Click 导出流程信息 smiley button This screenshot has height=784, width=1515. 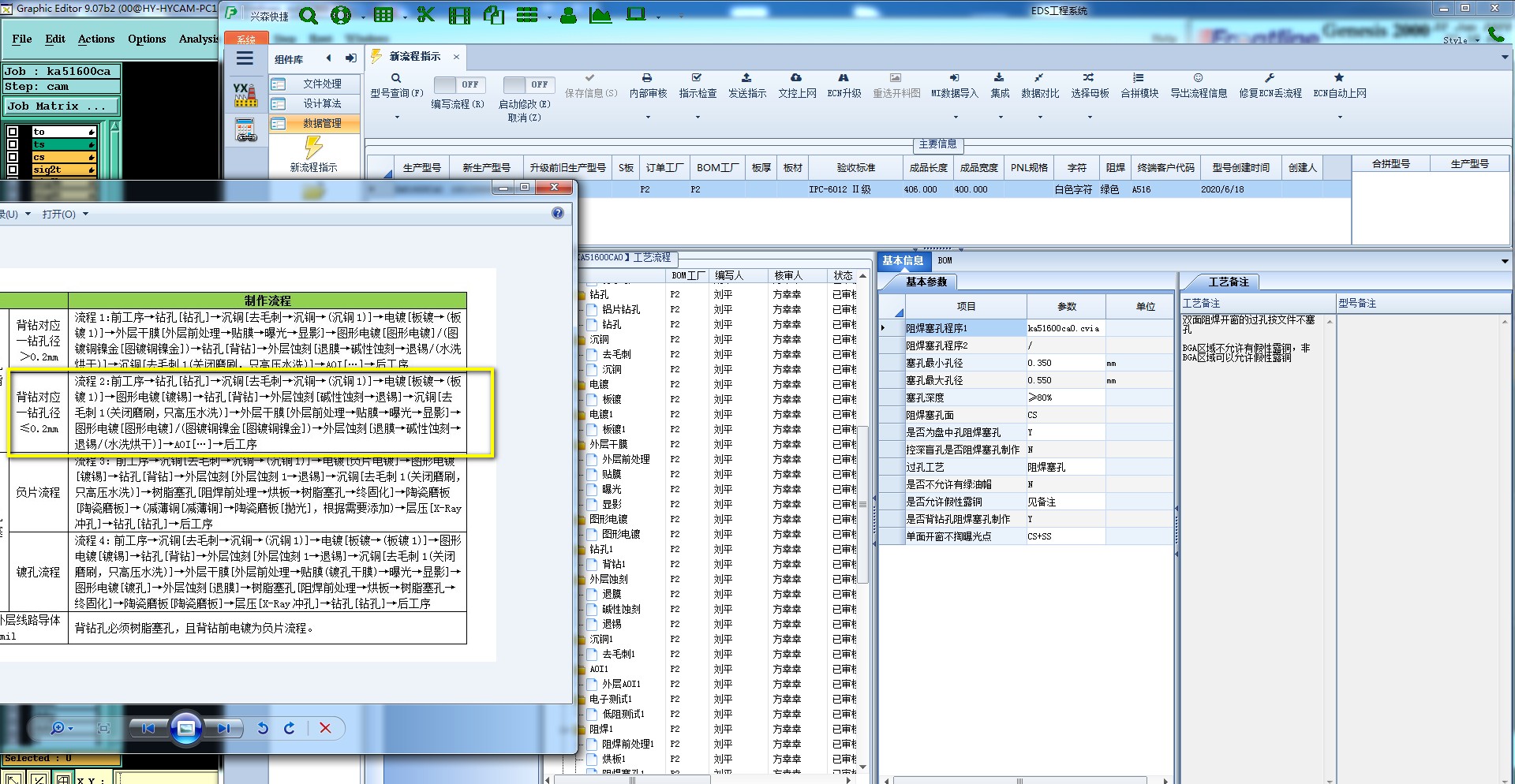point(1199,85)
